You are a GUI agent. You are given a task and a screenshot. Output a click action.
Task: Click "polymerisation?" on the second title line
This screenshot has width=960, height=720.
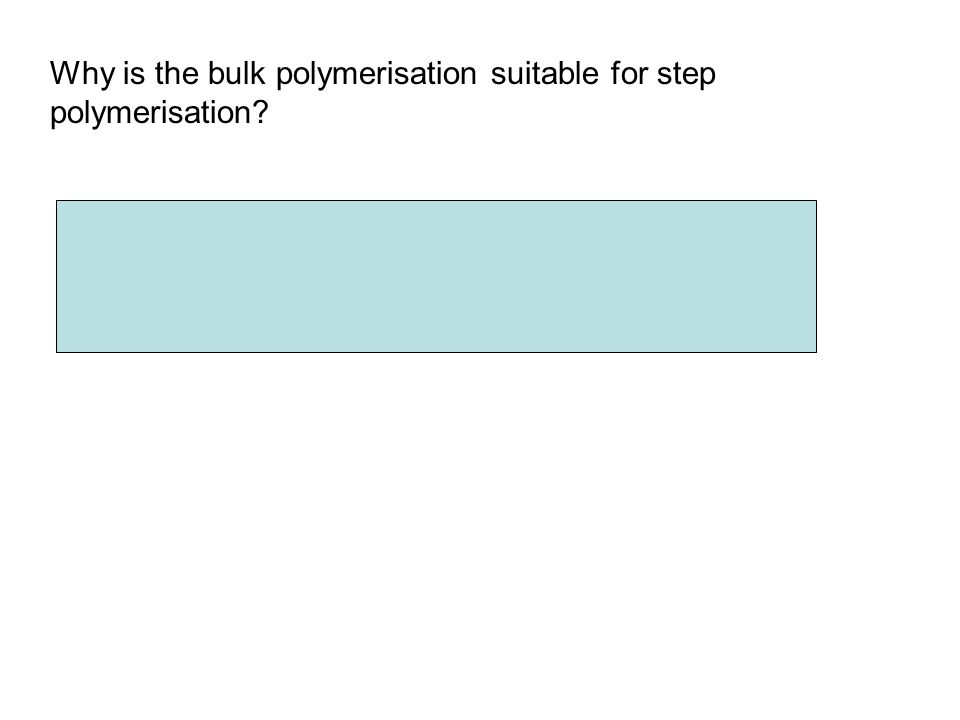tap(159, 113)
